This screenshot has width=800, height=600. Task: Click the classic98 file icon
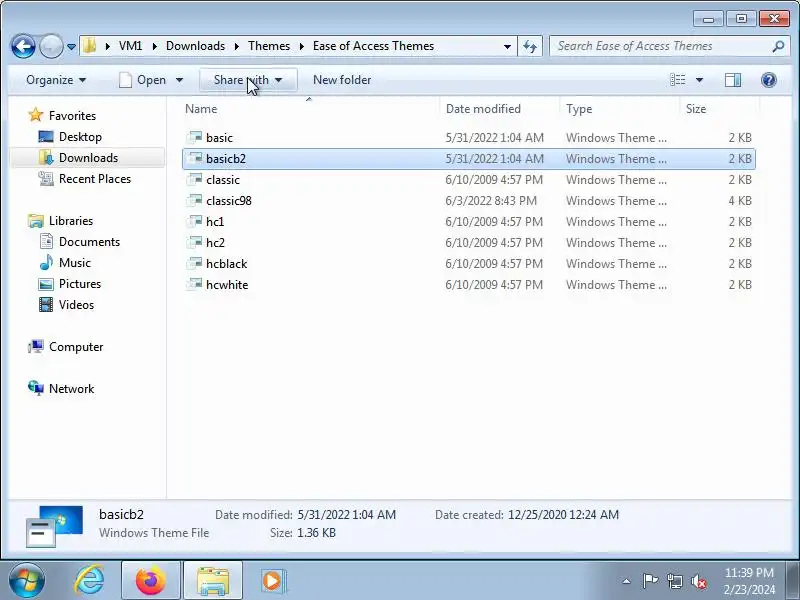[x=194, y=200]
